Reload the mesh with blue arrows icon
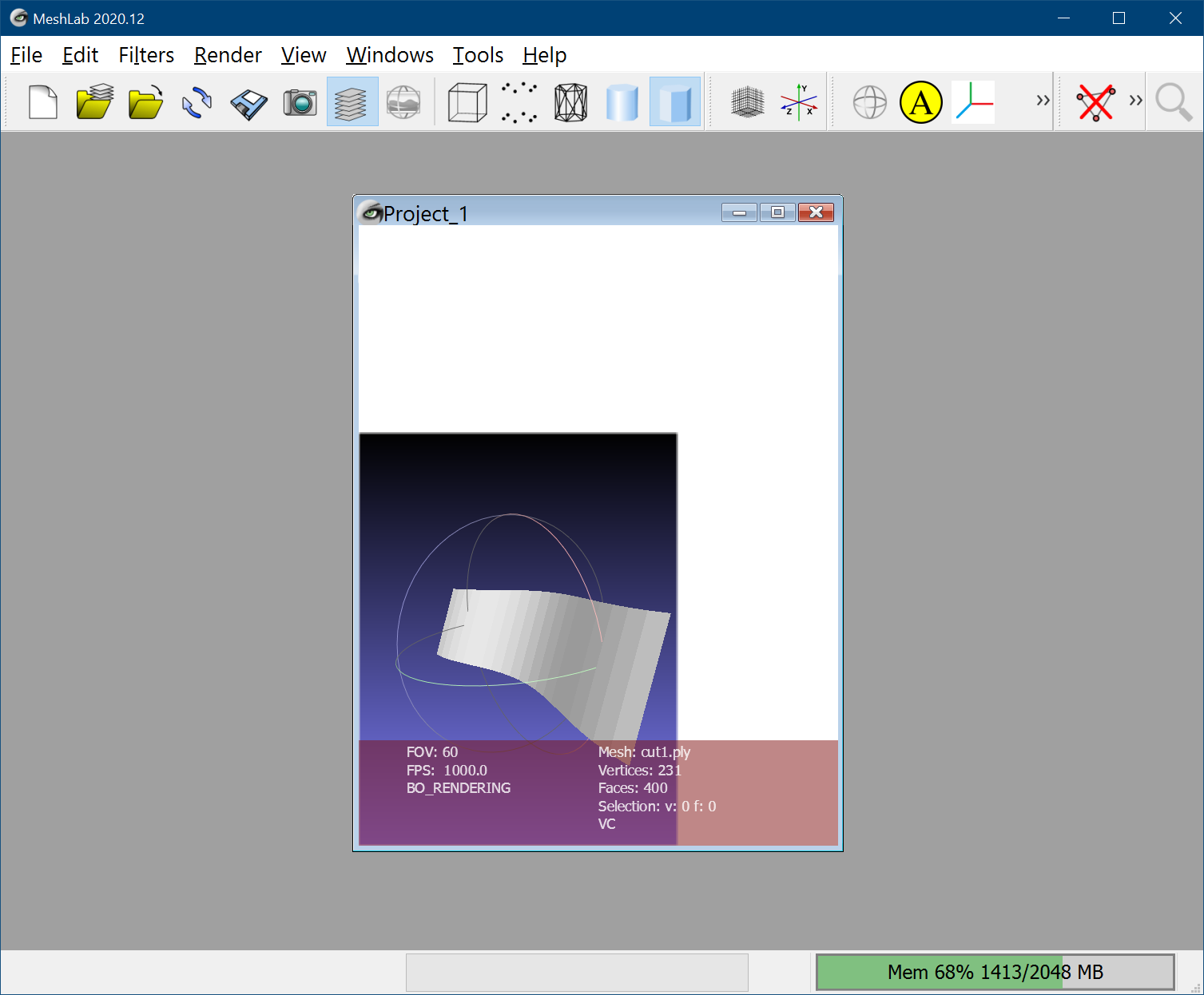Viewport: 1204px width, 995px height. pos(197,102)
